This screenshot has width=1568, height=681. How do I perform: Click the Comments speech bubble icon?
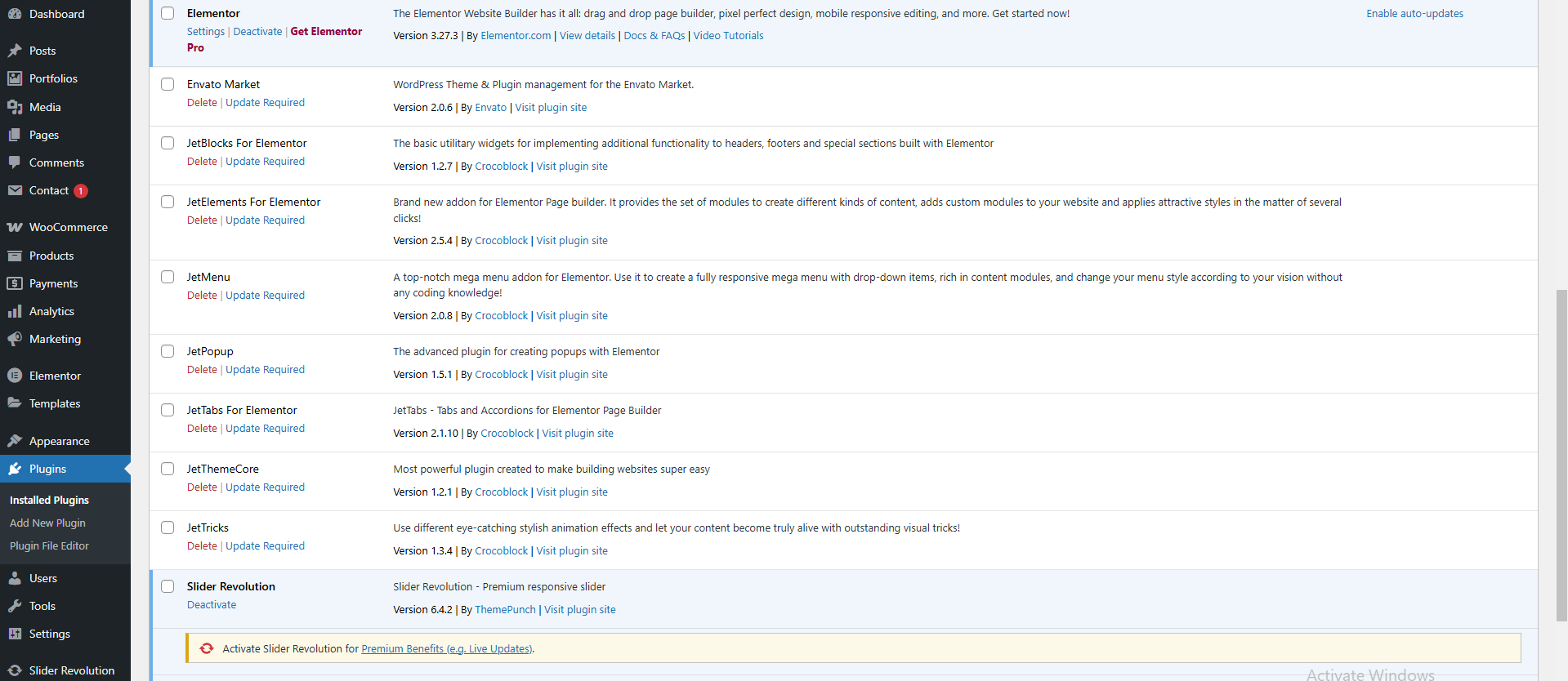pos(15,162)
